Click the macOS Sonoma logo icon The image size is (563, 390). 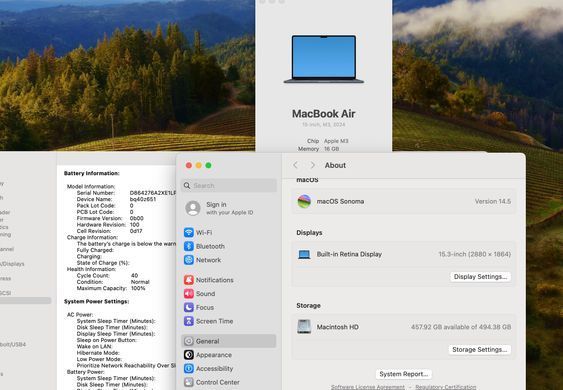(304, 201)
